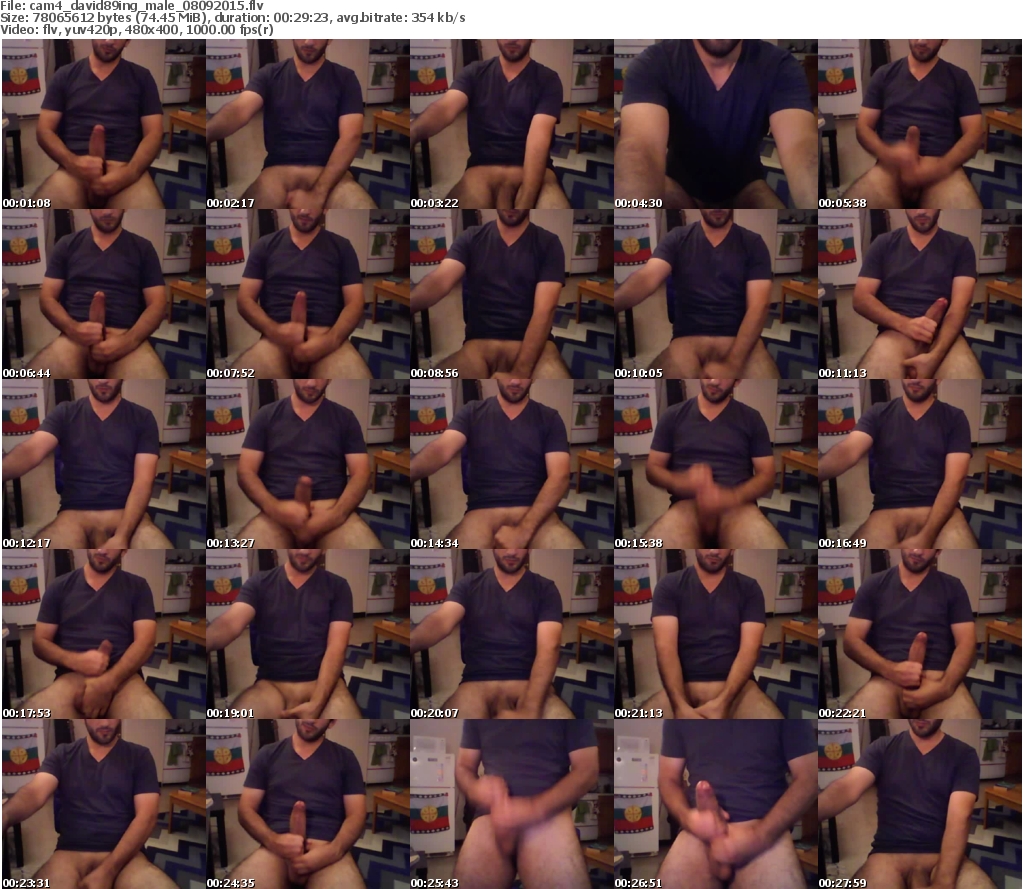
Task: Choose the frame stamped 00:21:13
Action: coord(716,634)
